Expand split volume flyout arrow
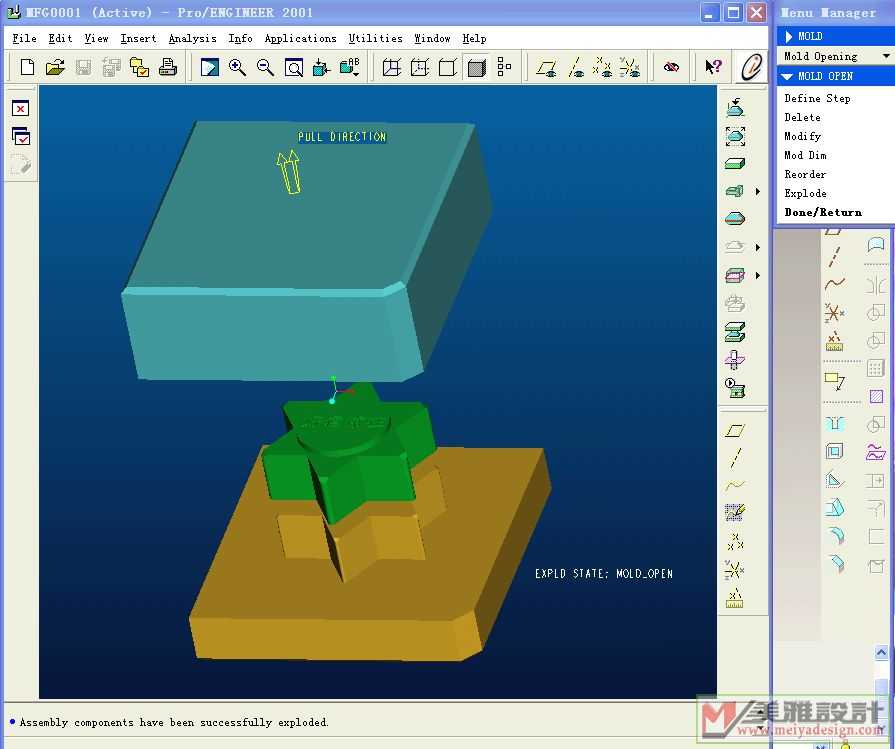This screenshot has height=749, width=895. coord(757,275)
